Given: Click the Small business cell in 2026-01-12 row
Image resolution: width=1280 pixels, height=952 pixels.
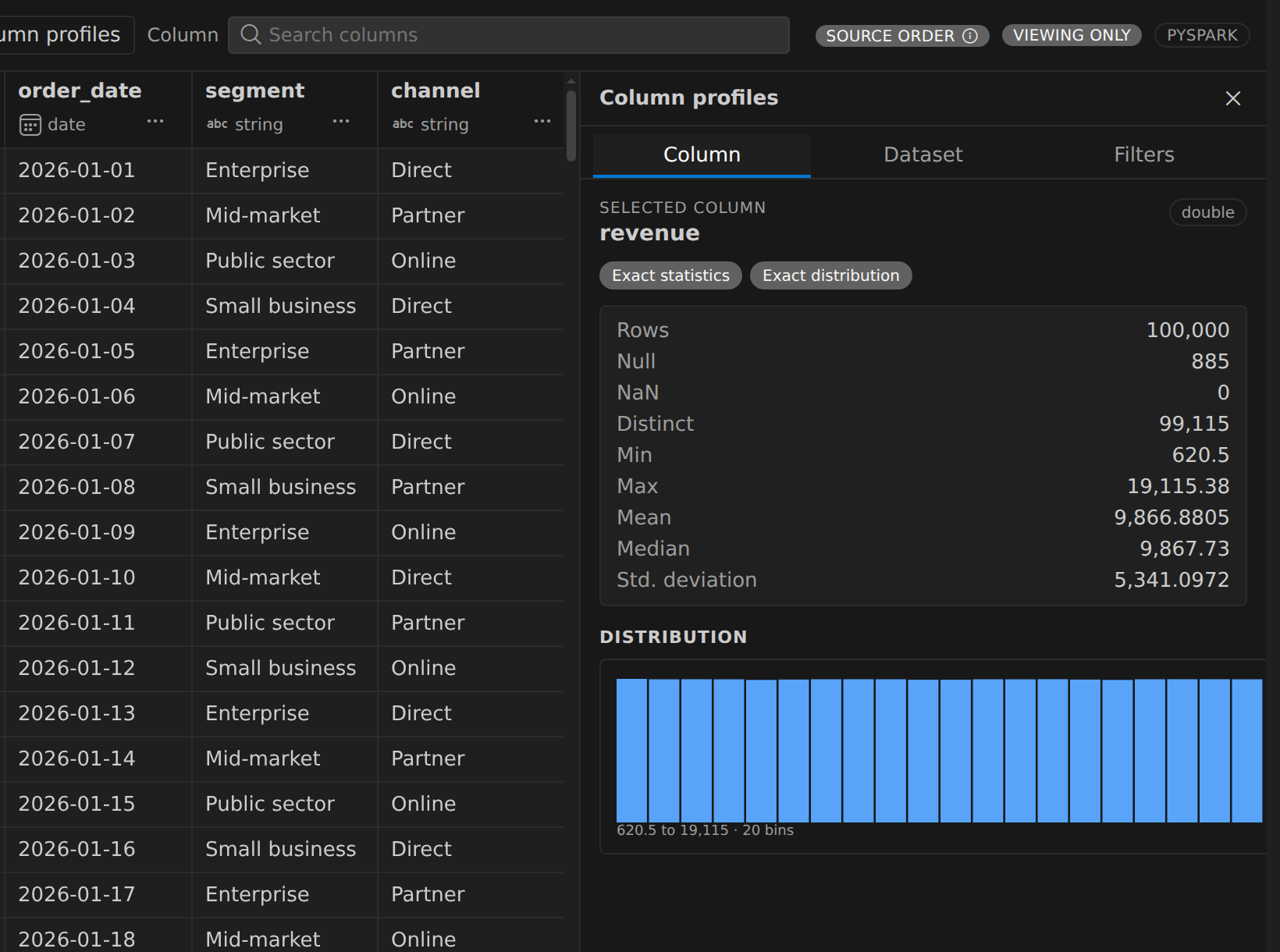Looking at the screenshot, I should [x=285, y=668].
